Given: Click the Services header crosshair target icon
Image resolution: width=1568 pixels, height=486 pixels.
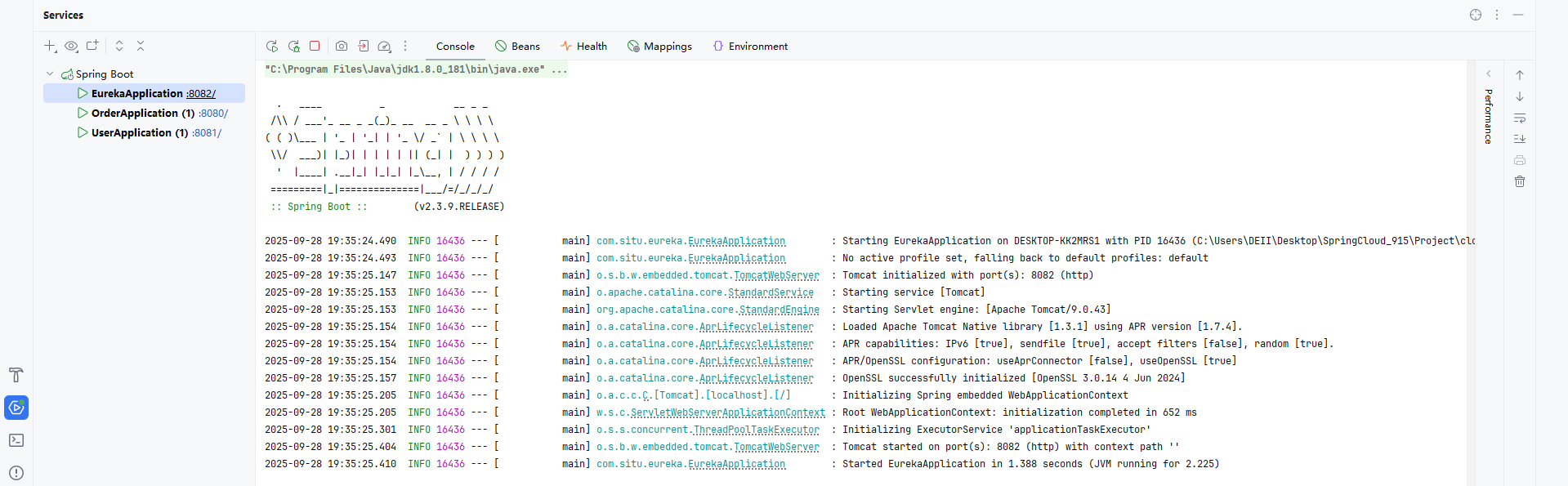Looking at the screenshot, I should coord(1476,15).
